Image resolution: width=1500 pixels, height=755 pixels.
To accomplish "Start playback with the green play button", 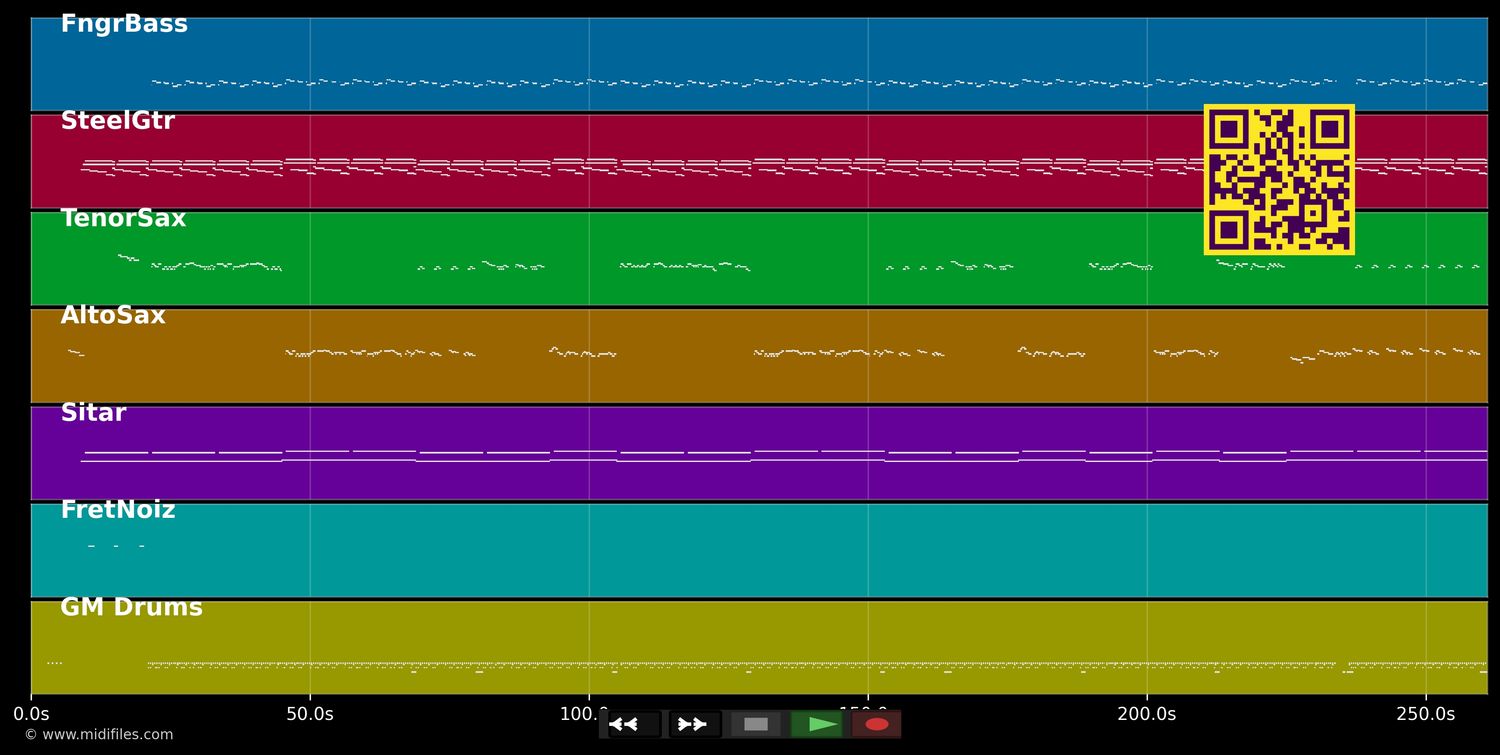I will coord(816,724).
